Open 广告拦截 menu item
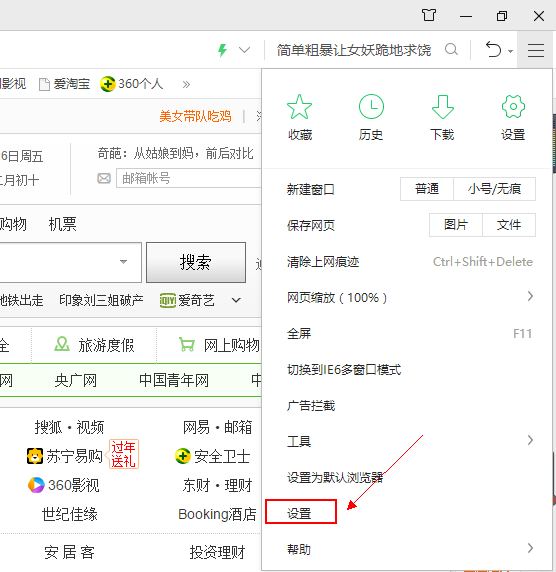The image size is (556, 572). pyautogui.click(x=407, y=405)
